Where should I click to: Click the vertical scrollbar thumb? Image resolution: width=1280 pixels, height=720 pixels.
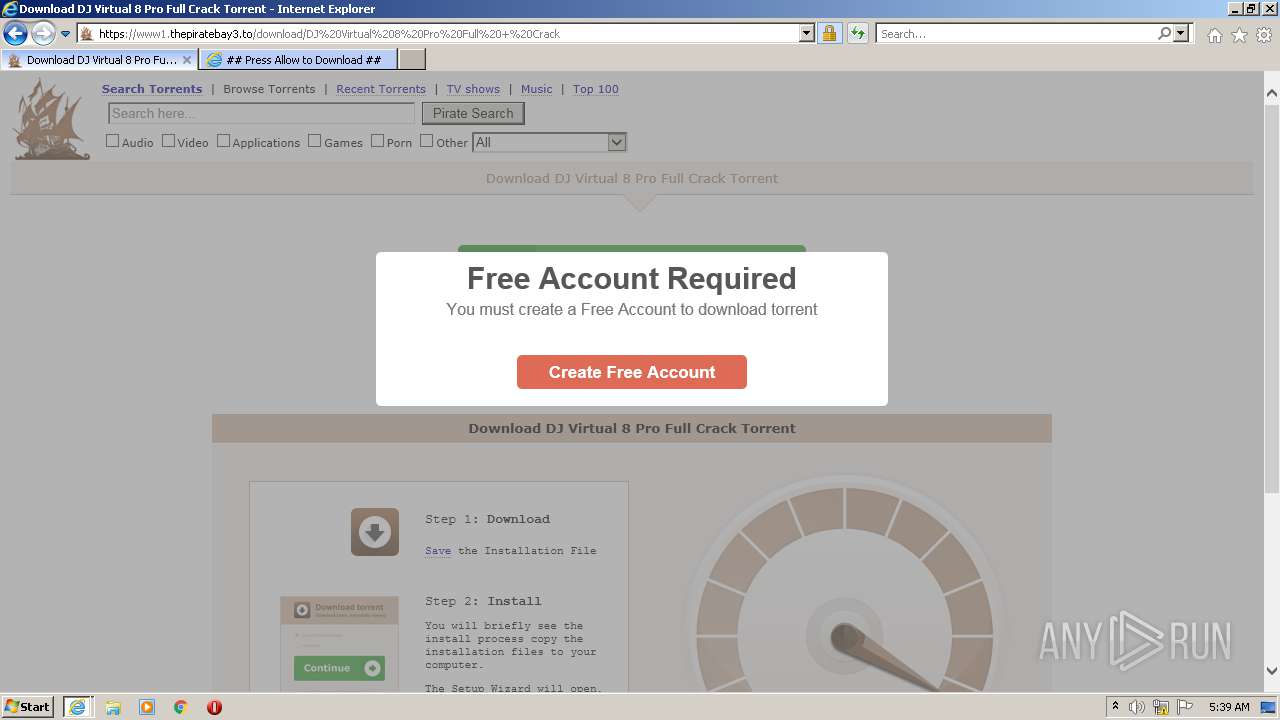click(1272, 298)
